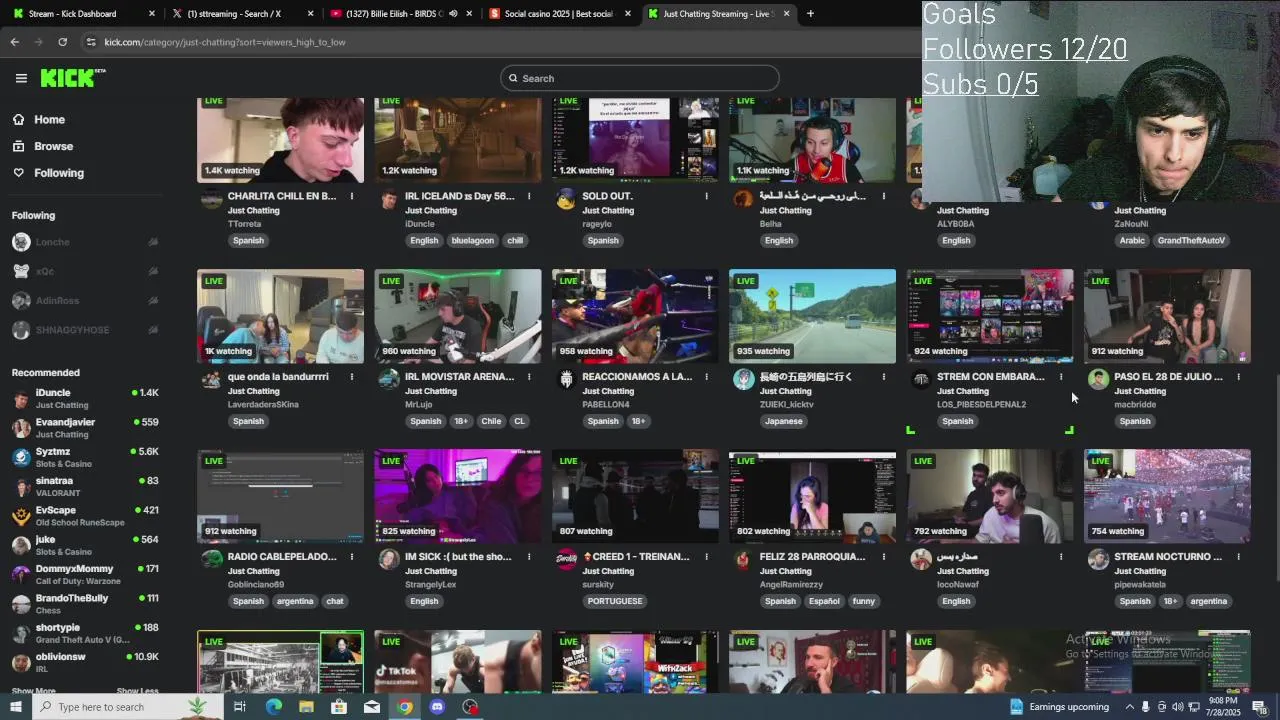The image size is (1280, 720).
Task: Open recommended channel Syztmz
Action: (x=85, y=457)
